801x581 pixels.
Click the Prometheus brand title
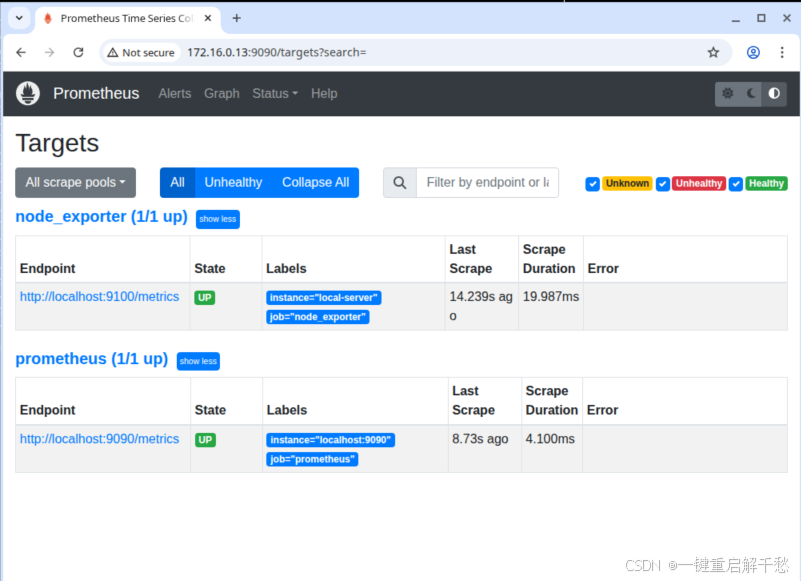(x=96, y=94)
